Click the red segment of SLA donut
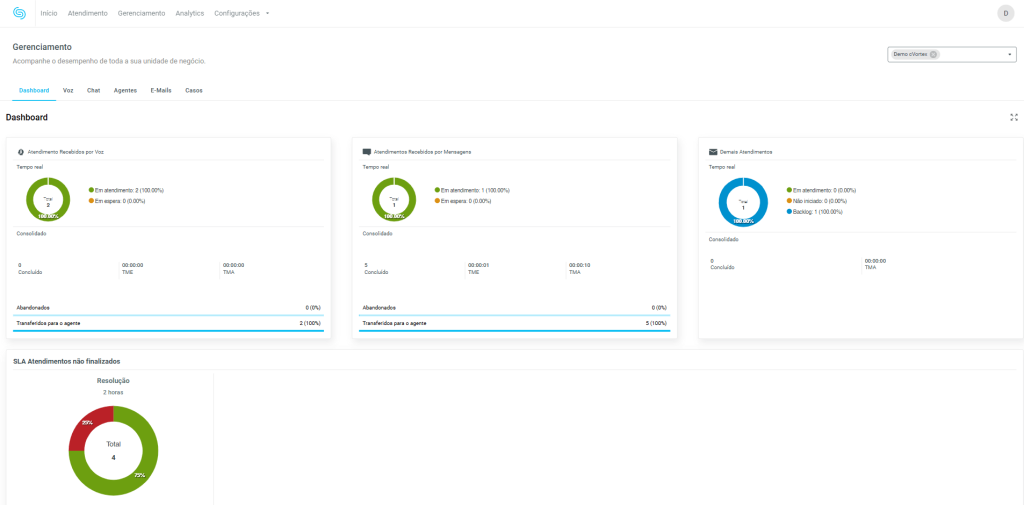Screen dimensions: 1024x505 pos(84,426)
